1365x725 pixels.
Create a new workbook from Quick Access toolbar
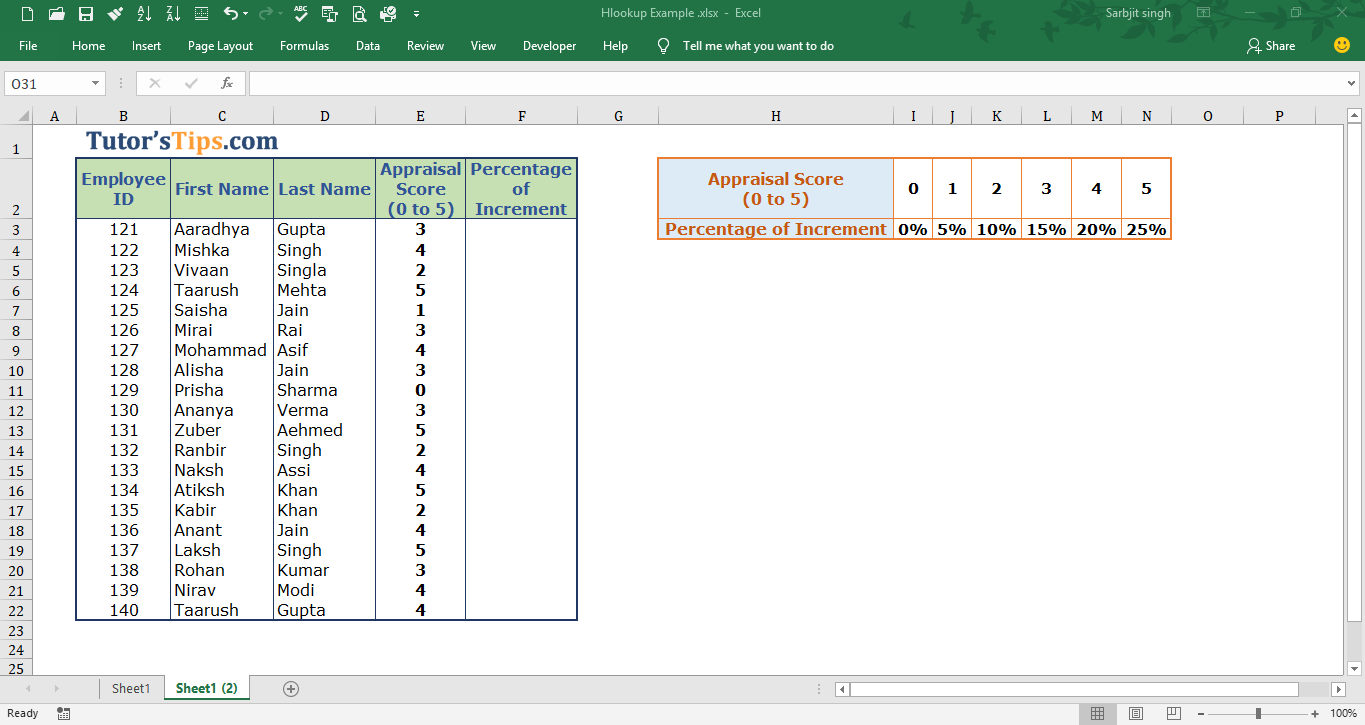[x=27, y=14]
